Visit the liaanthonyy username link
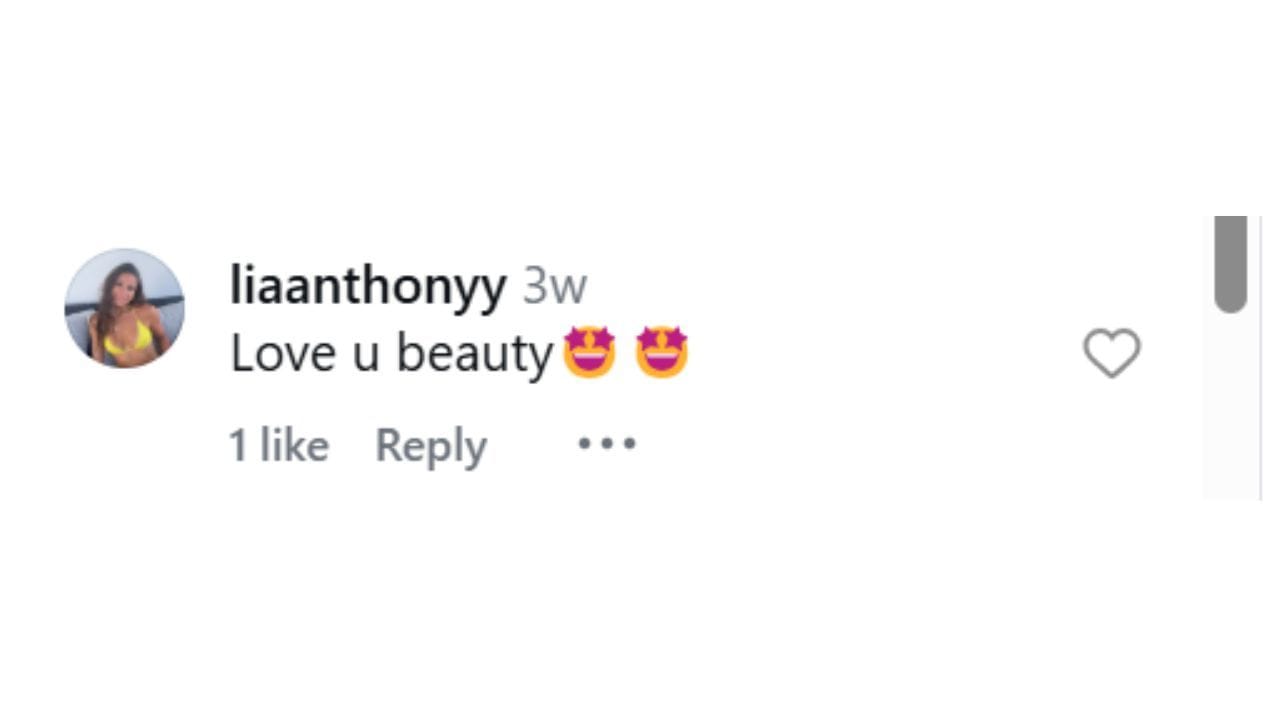Screen dimensions: 1280x720 tap(368, 287)
